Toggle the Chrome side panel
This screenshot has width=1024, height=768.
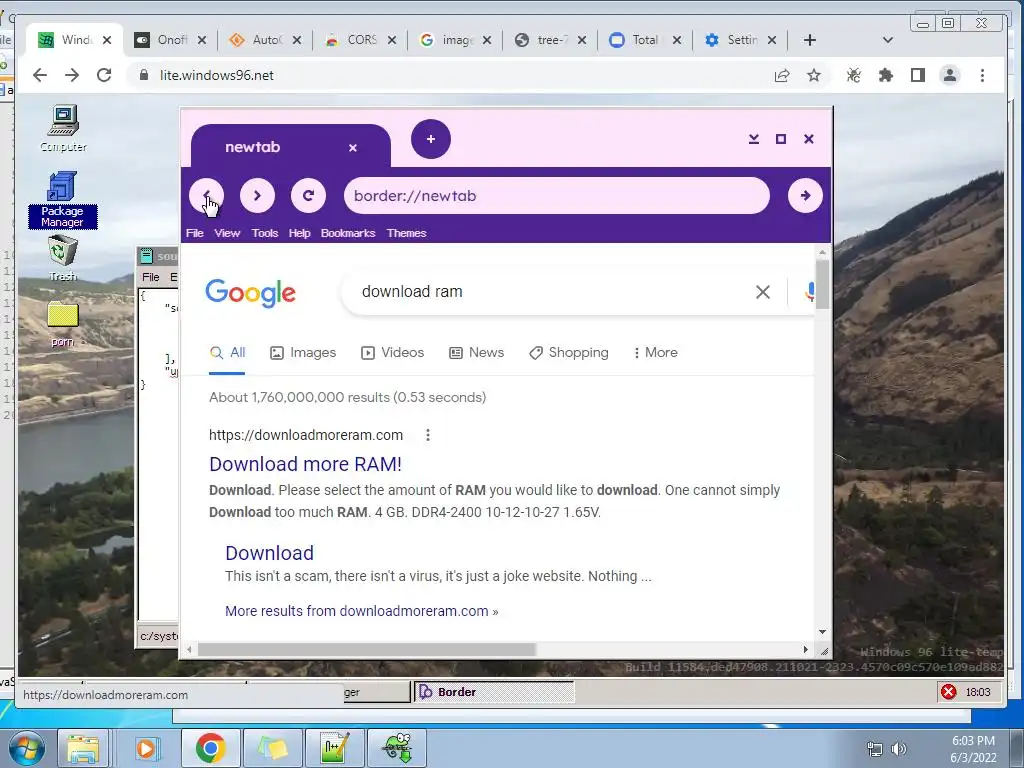click(x=918, y=75)
